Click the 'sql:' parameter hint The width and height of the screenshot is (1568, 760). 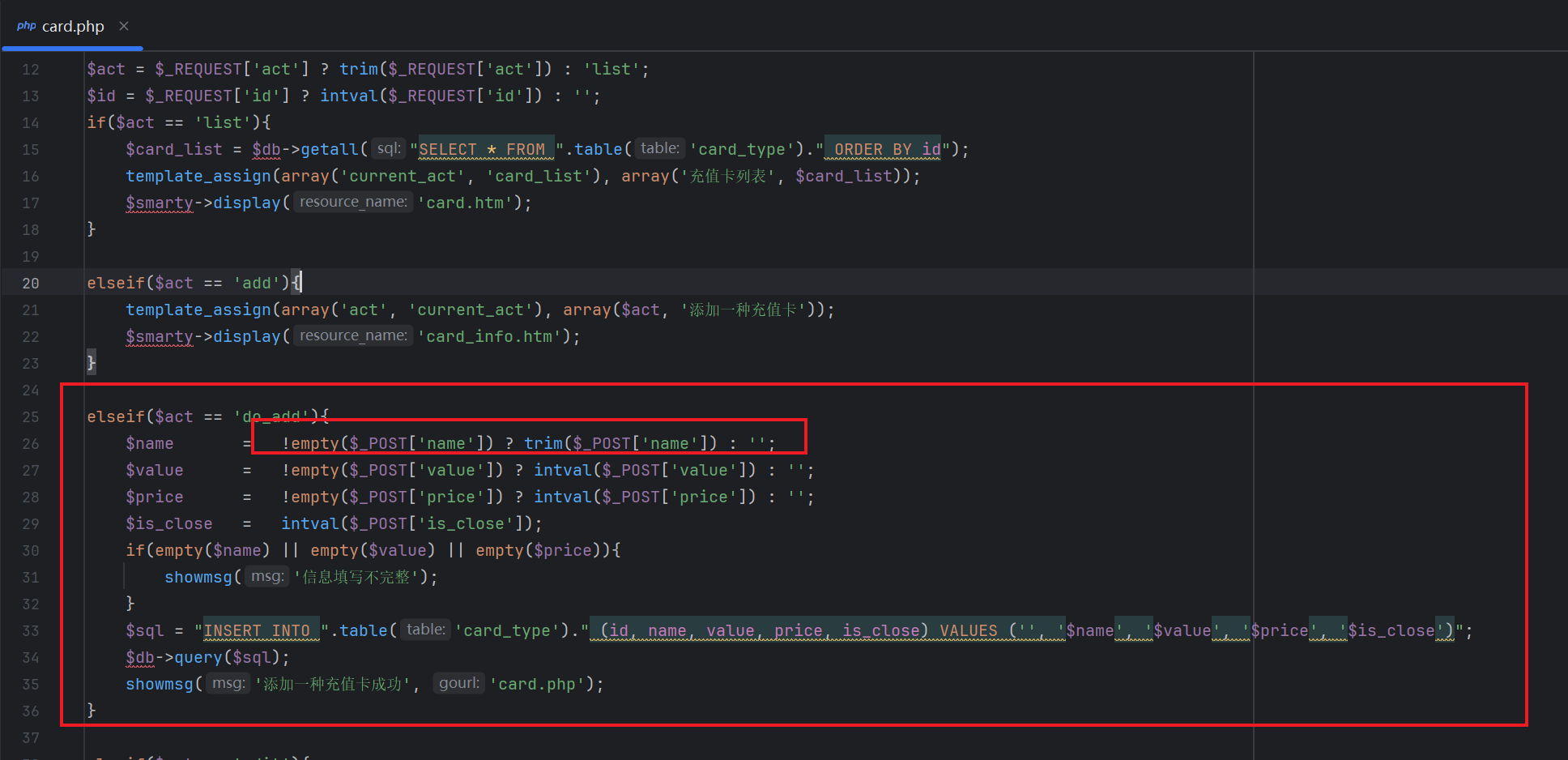[x=389, y=148]
